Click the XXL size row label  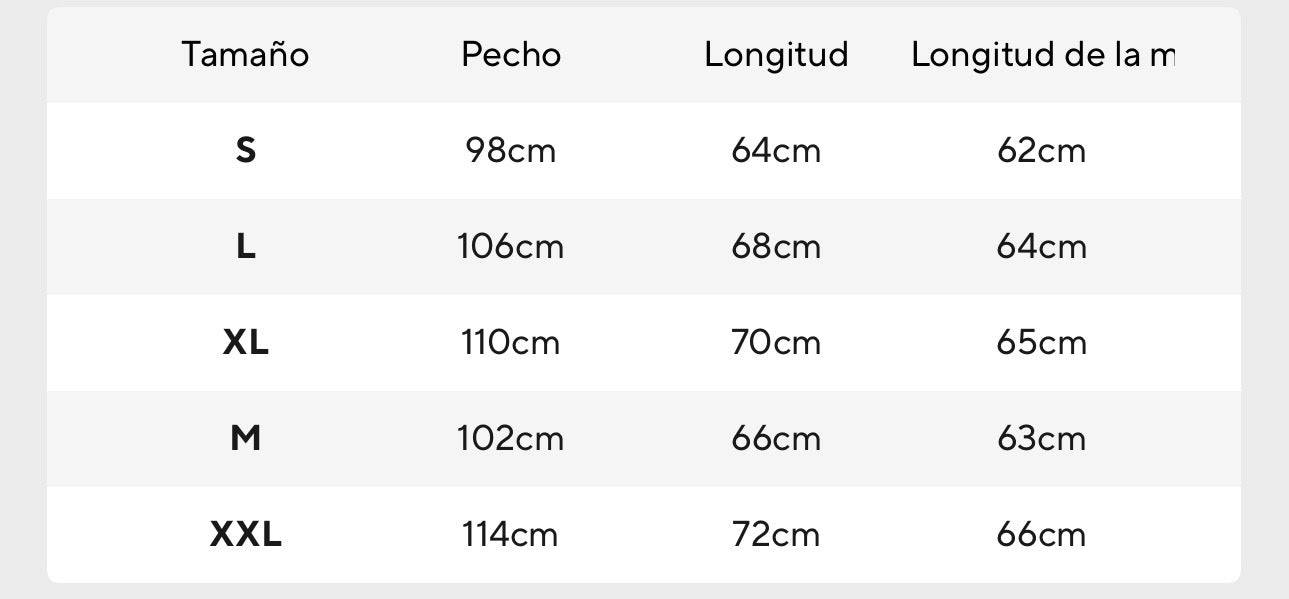tap(245, 535)
